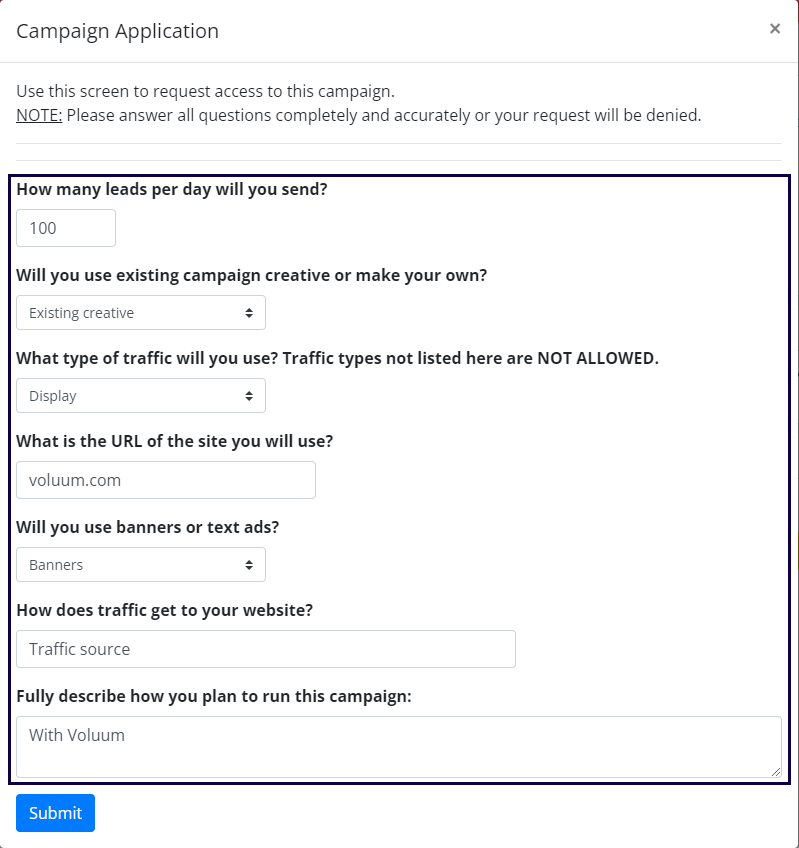Click the resize grip of the description textarea
Viewport: 799px width, 848px height.
tap(775, 771)
